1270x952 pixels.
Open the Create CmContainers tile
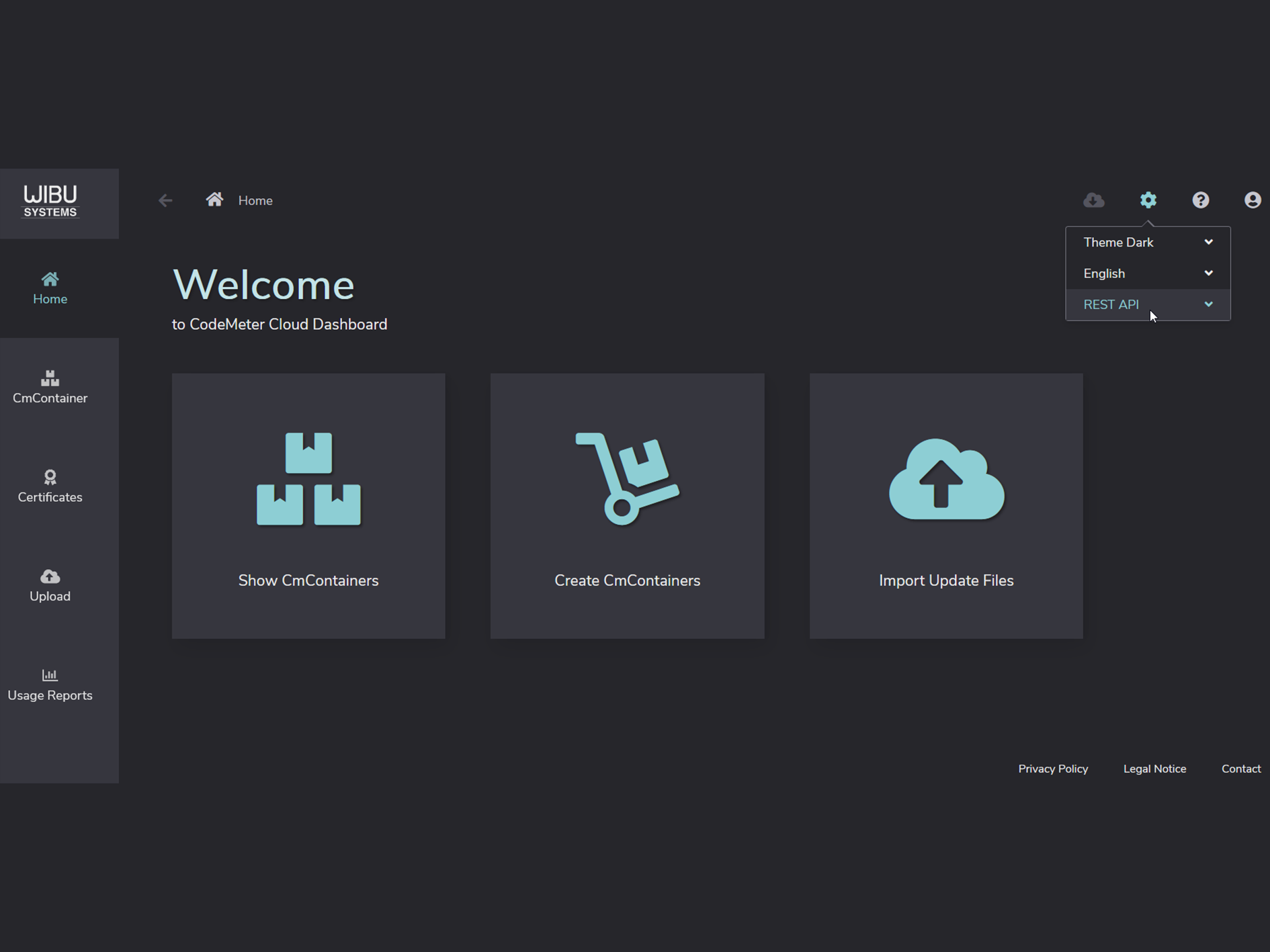tap(627, 505)
